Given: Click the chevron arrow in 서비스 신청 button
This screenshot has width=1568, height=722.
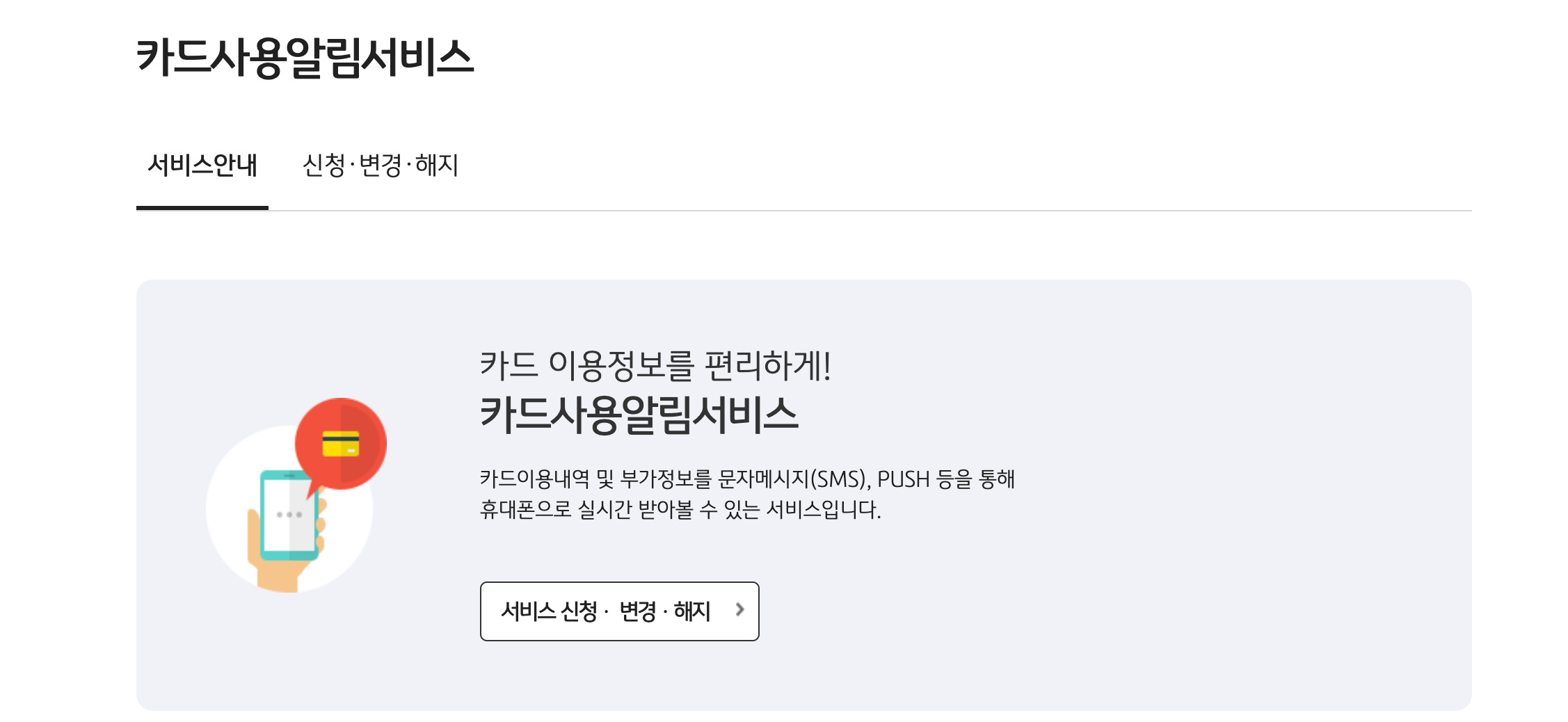Looking at the screenshot, I should tap(739, 610).
